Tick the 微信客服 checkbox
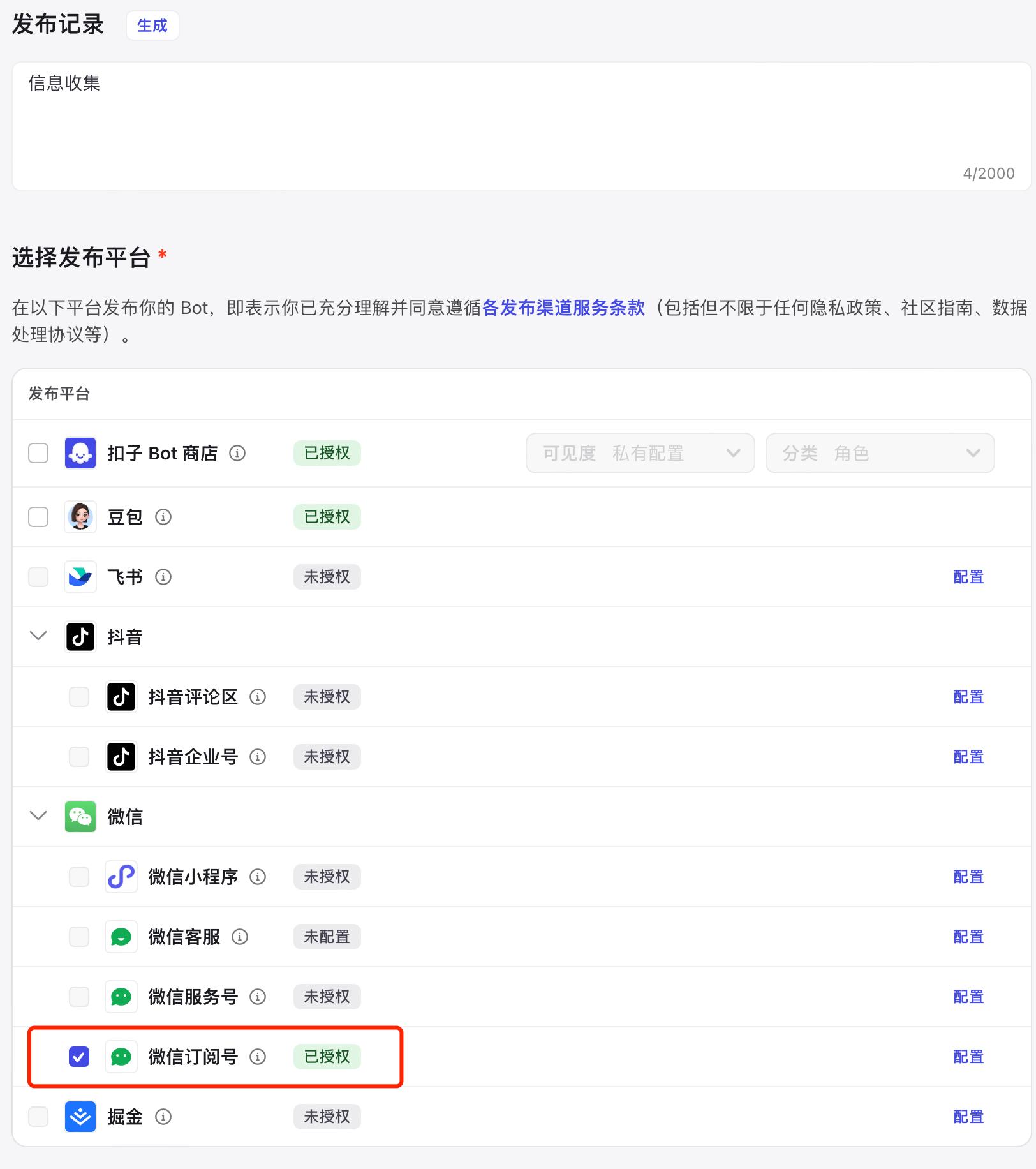Image resolution: width=1036 pixels, height=1169 pixels. pos(79,937)
